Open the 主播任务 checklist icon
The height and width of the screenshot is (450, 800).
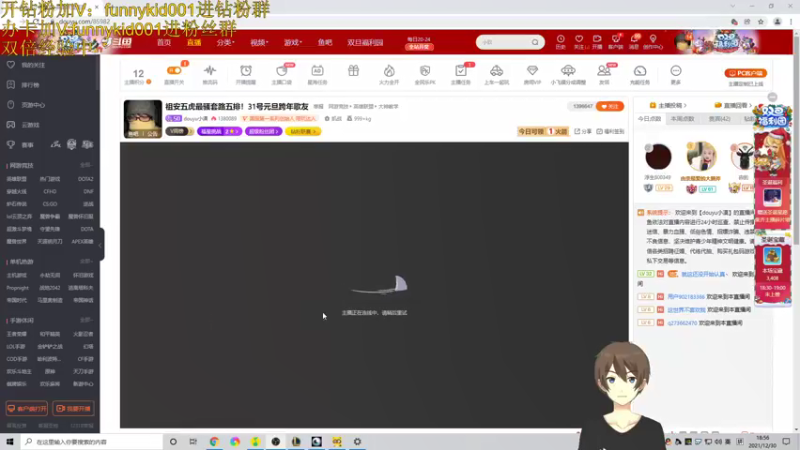[461, 70]
